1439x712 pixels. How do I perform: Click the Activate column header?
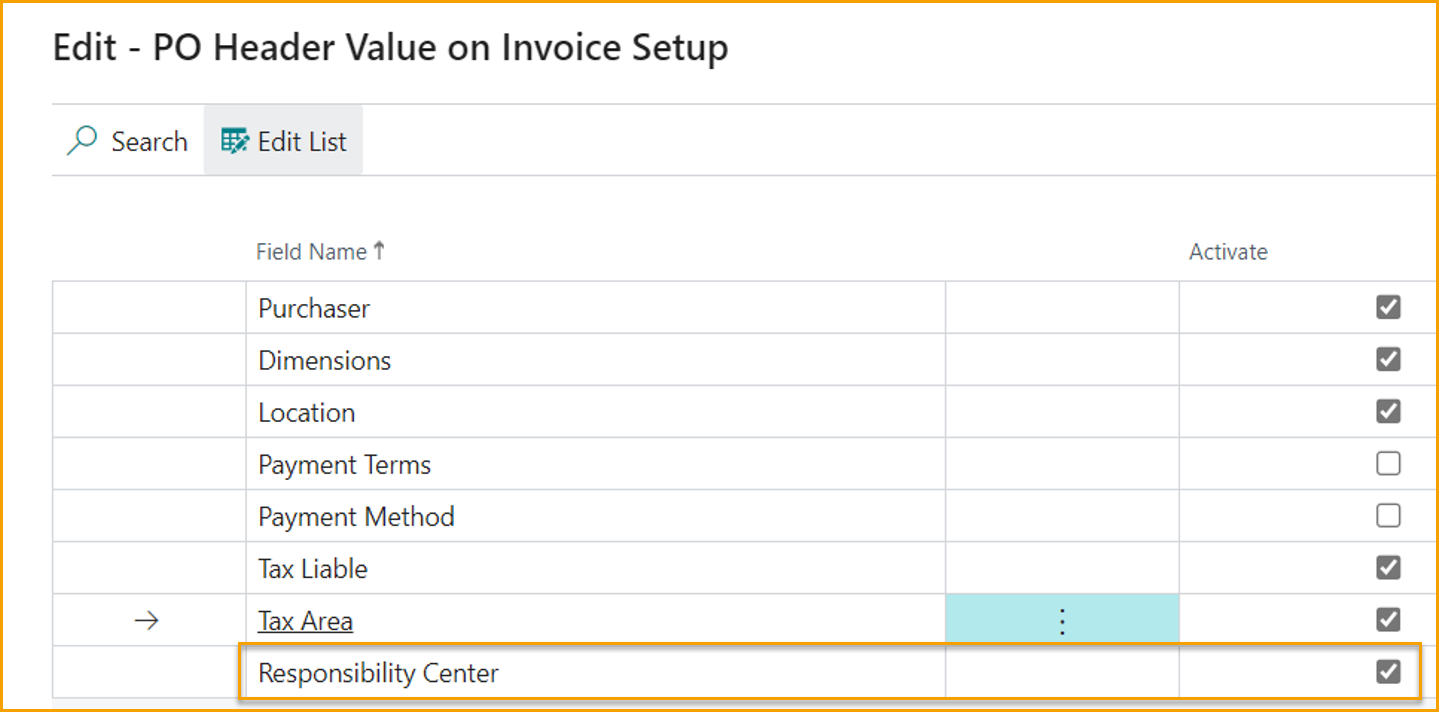coord(1228,251)
